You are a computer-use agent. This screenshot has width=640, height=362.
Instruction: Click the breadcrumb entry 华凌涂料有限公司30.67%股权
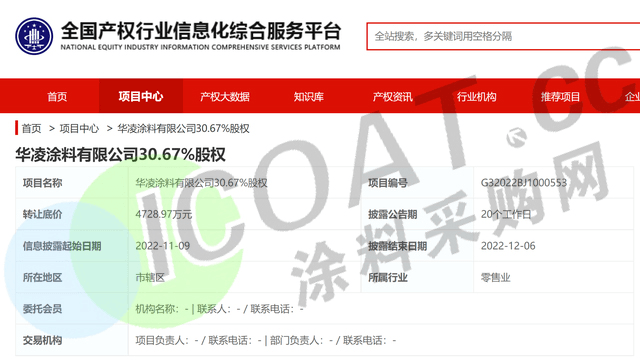coord(183,129)
